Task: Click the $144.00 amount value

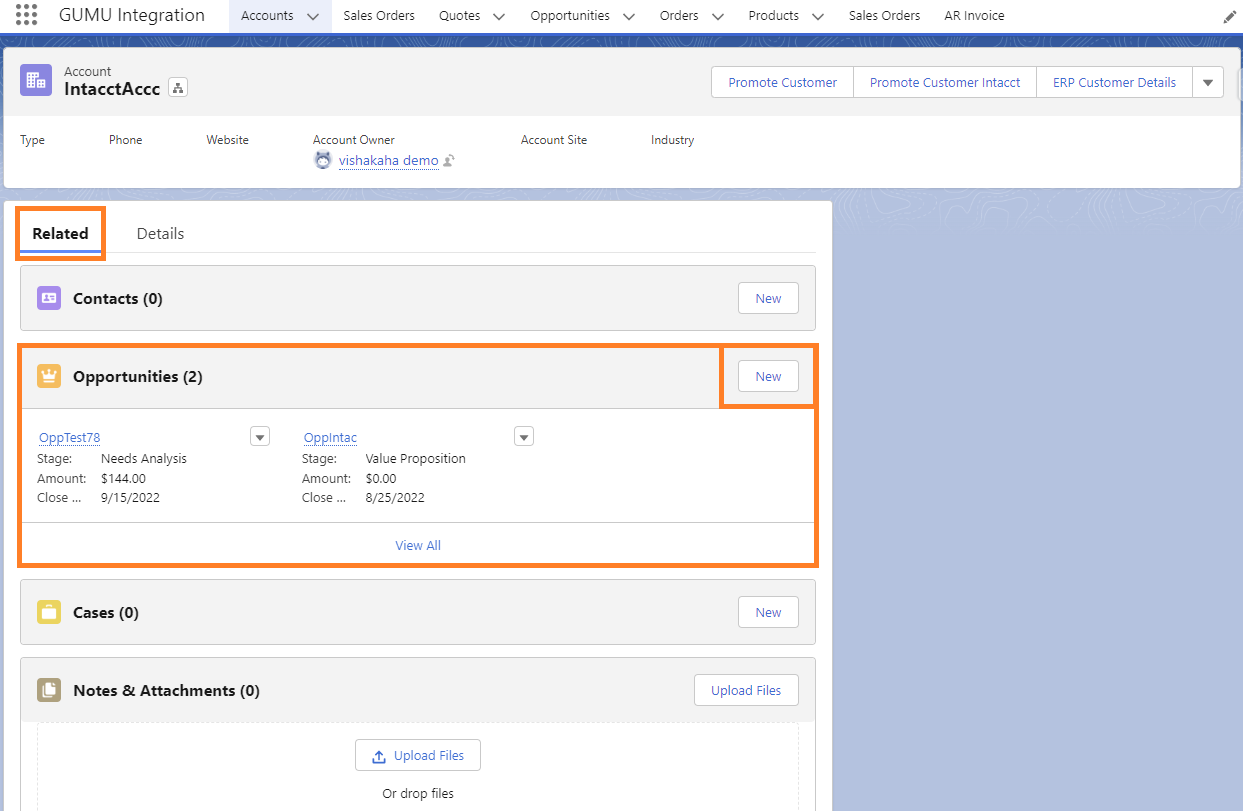Action: pyautogui.click(x=123, y=478)
